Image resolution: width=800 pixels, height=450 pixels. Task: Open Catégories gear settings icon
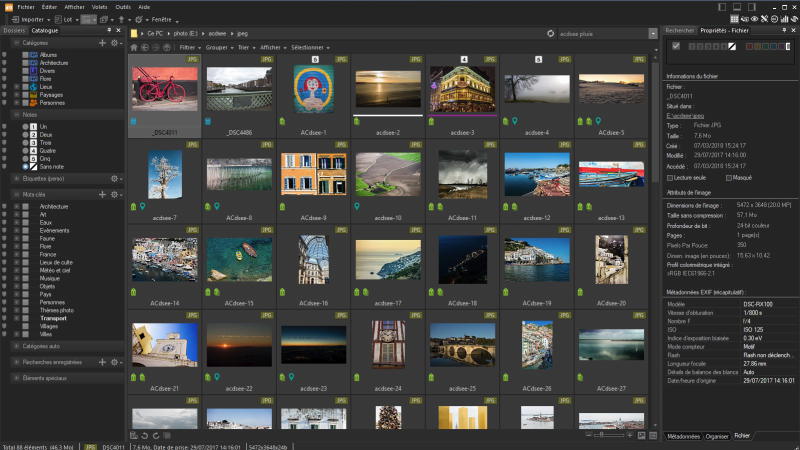tap(114, 43)
